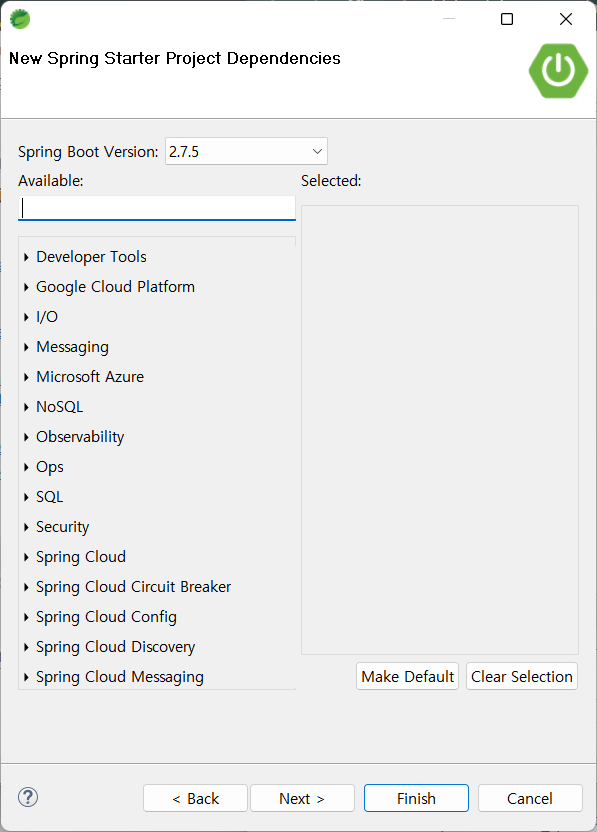Click the Make Default button
This screenshot has width=597, height=832.
coord(408,677)
